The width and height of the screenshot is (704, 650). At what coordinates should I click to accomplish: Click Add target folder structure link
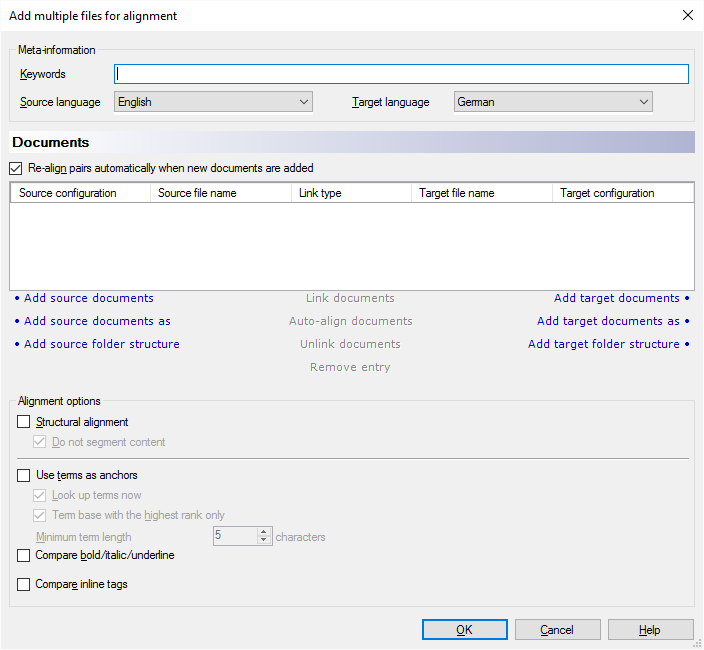604,344
